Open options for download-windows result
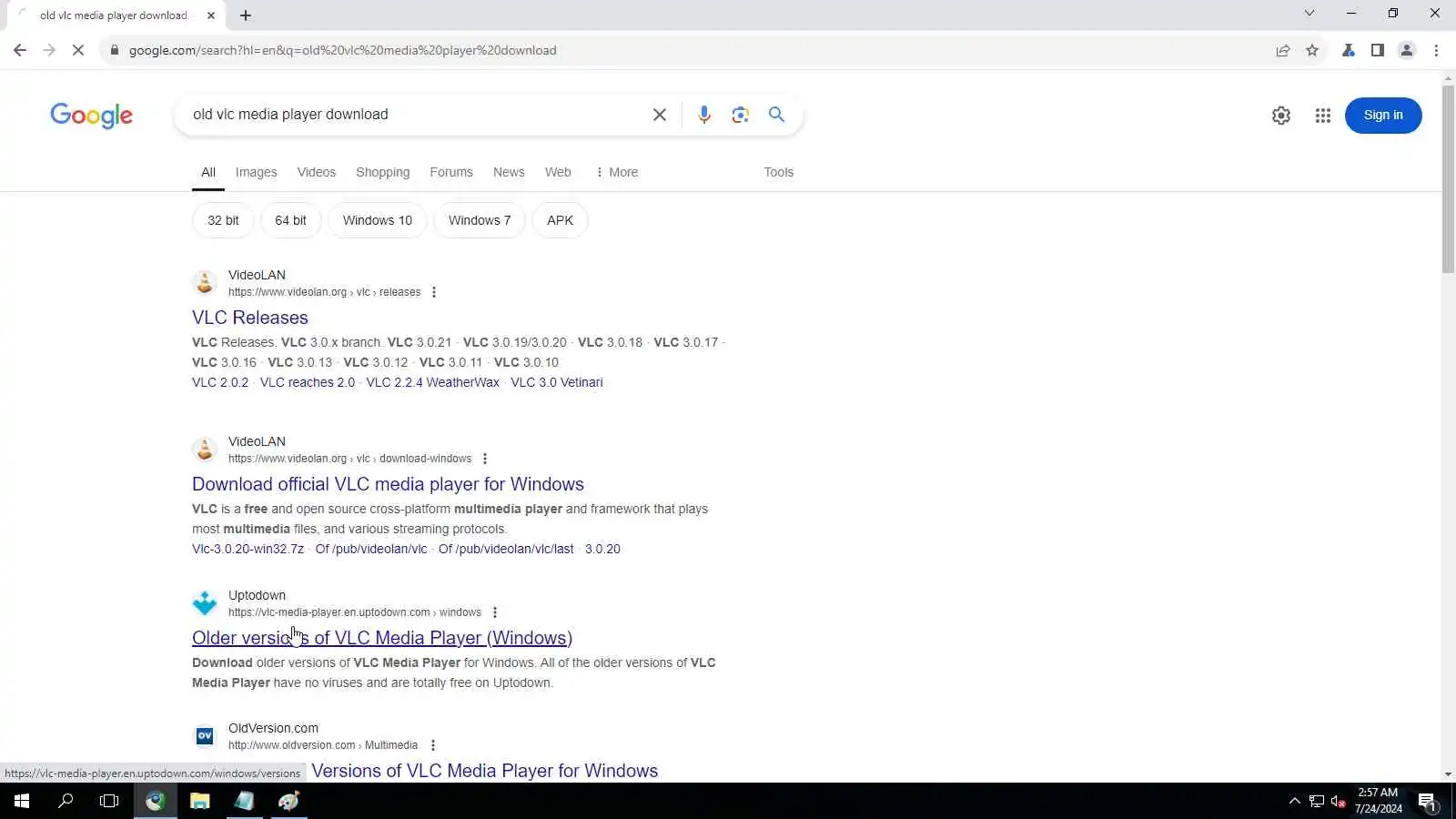The image size is (1456, 819). pyautogui.click(x=485, y=459)
